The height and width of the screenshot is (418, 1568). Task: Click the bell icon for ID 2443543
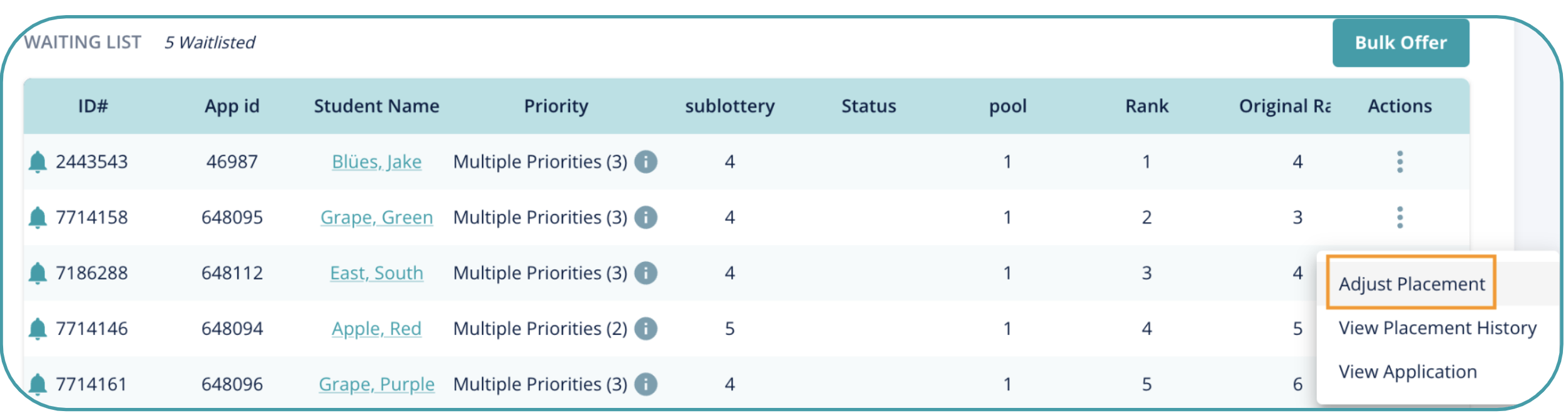click(x=38, y=162)
